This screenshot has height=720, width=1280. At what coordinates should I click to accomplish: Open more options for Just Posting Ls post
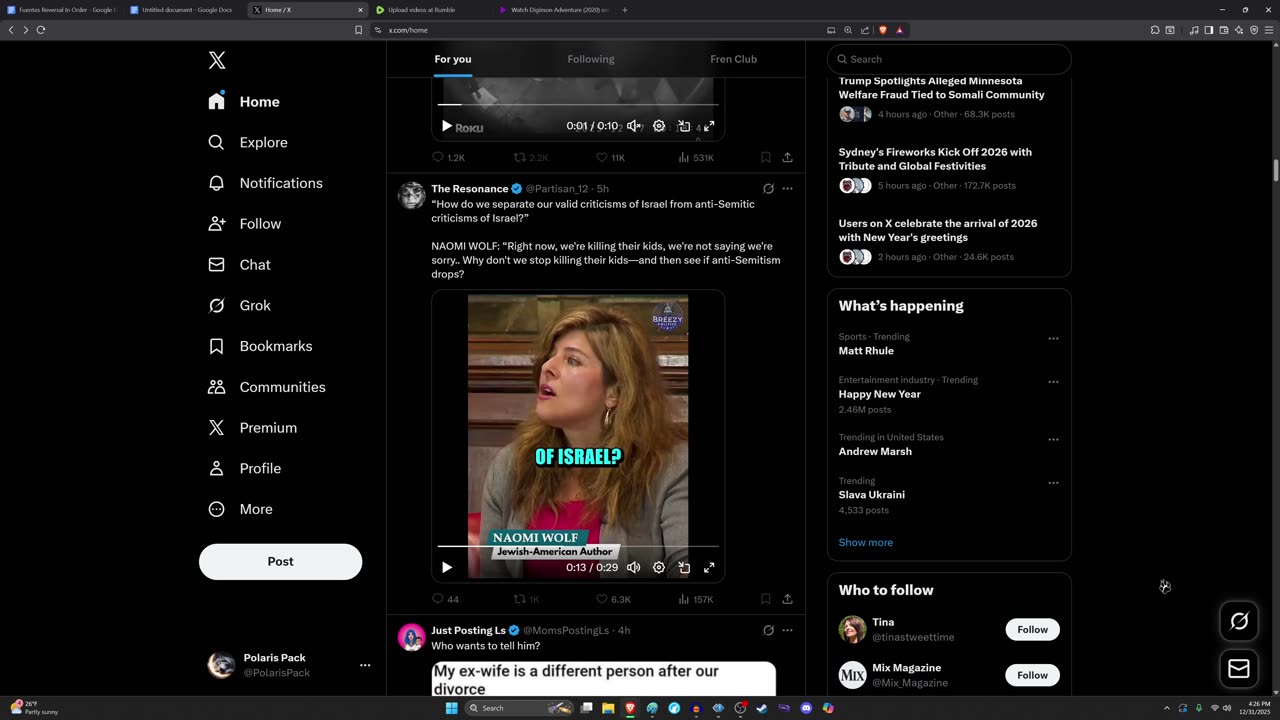pyautogui.click(x=787, y=630)
